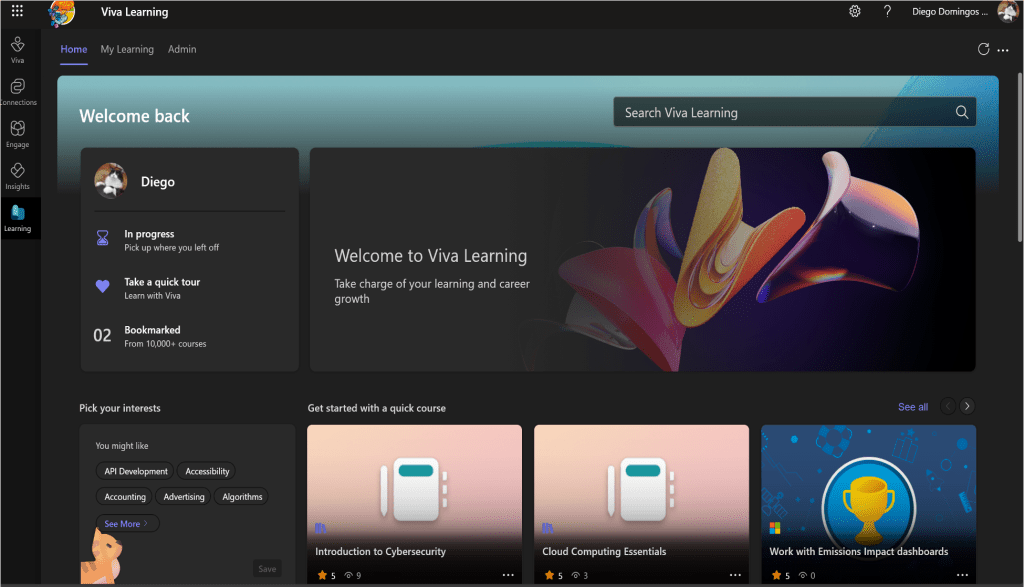
Task: Switch to the Admin tab
Action: click(182, 49)
